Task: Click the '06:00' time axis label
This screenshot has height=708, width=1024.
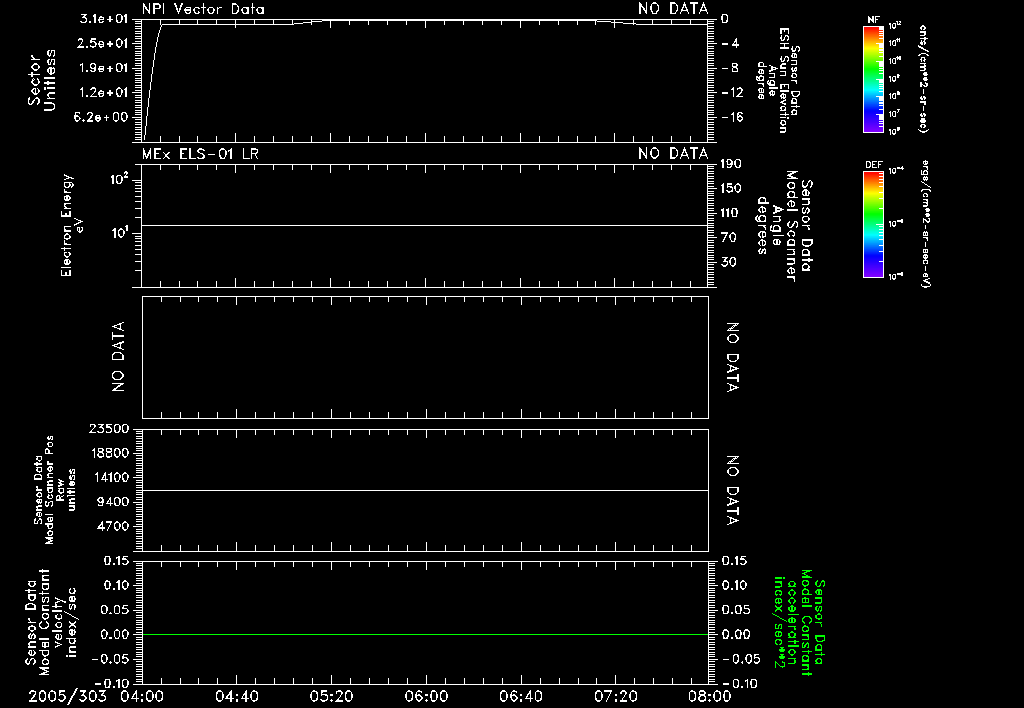Action: point(426,696)
